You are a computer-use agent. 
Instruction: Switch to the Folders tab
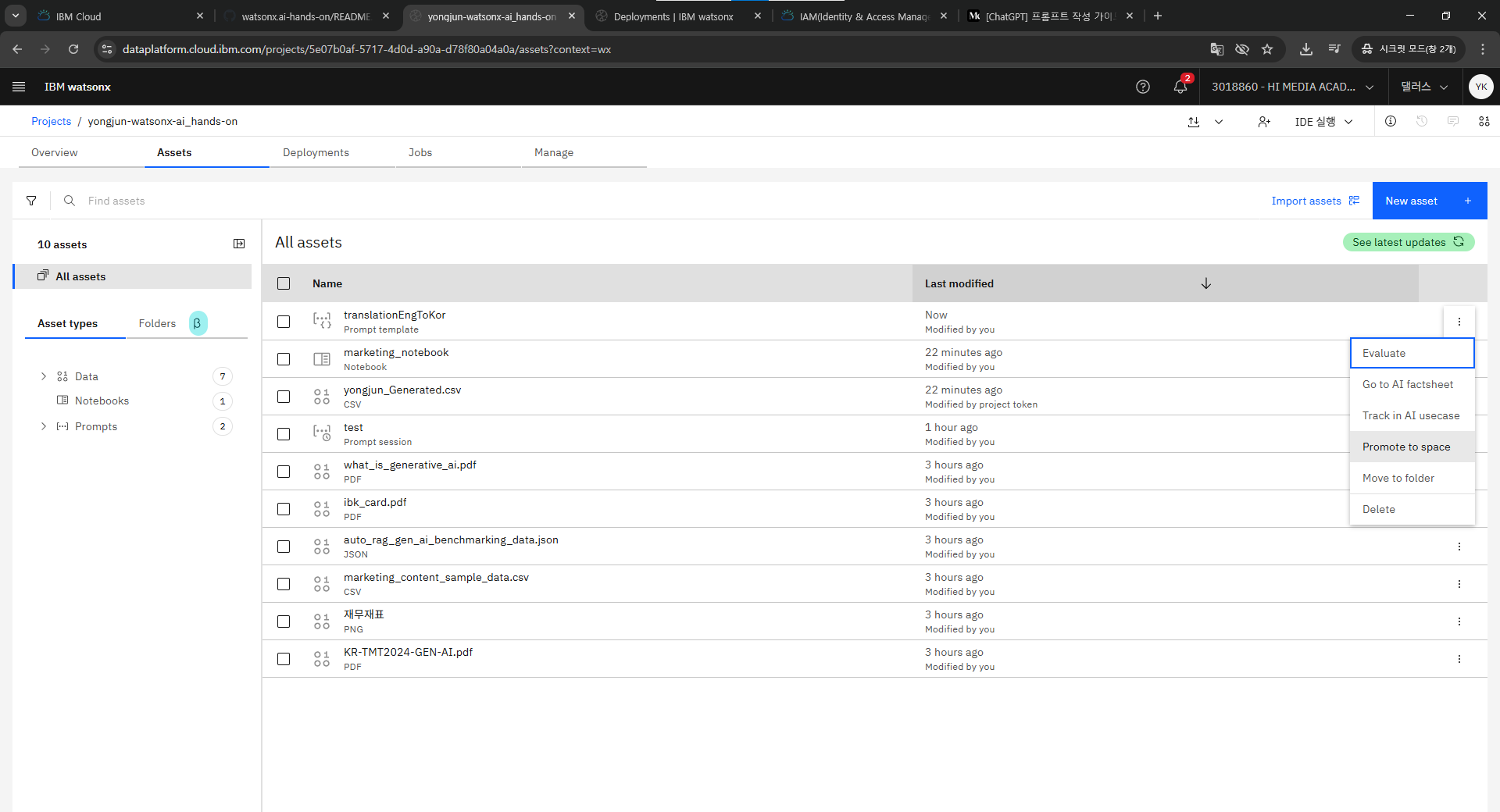(x=157, y=323)
